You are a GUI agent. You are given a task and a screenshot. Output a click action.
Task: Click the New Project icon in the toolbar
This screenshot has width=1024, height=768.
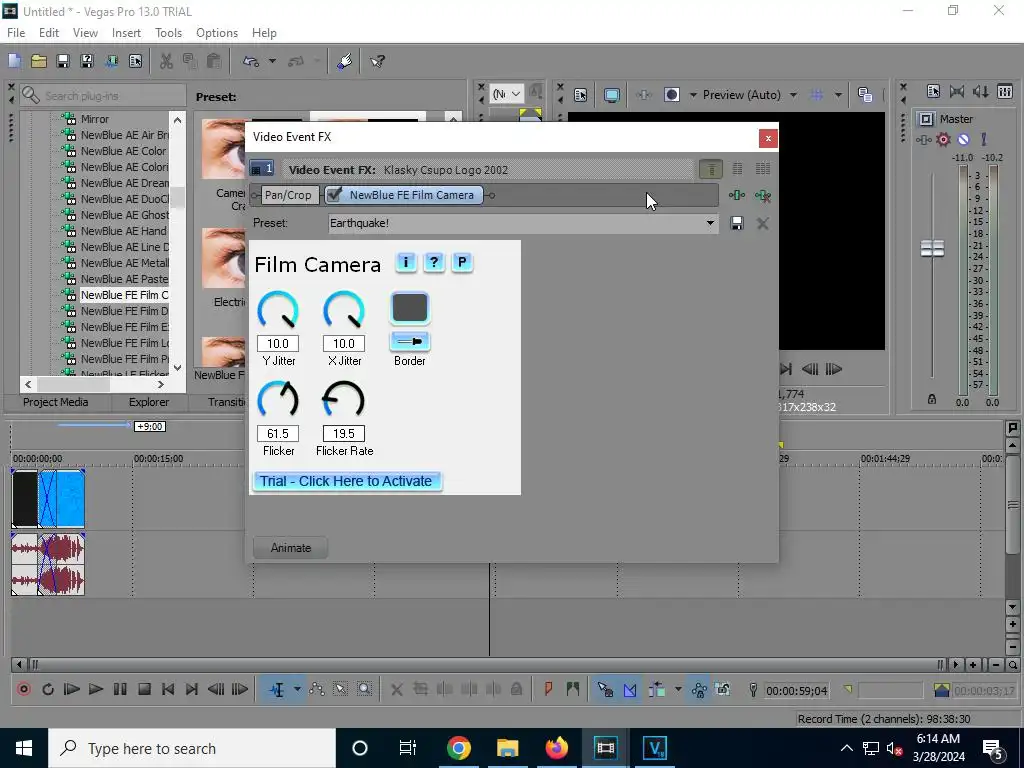point(14,61)
